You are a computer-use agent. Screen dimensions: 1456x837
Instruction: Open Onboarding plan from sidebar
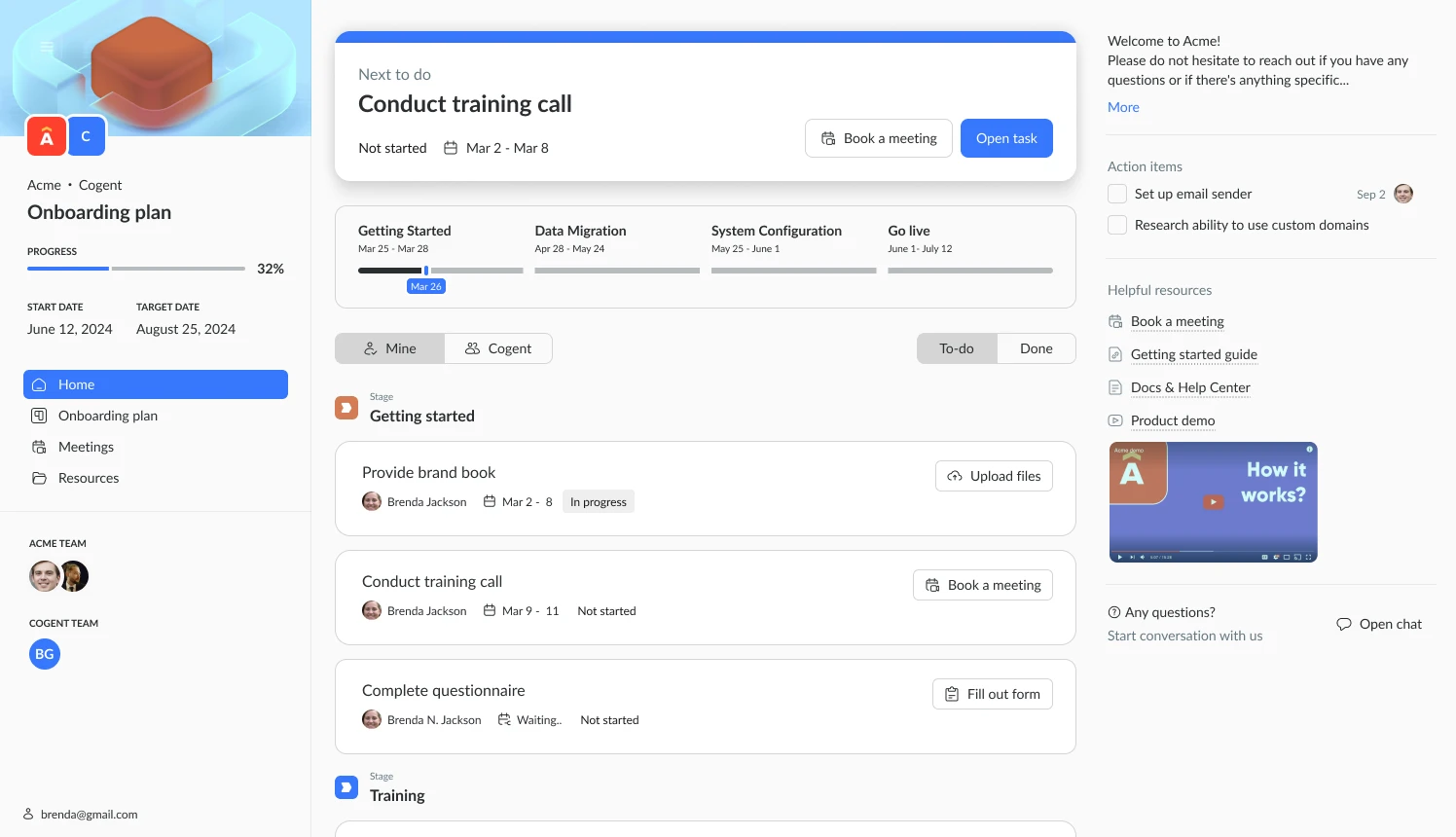tap(156, 416)
